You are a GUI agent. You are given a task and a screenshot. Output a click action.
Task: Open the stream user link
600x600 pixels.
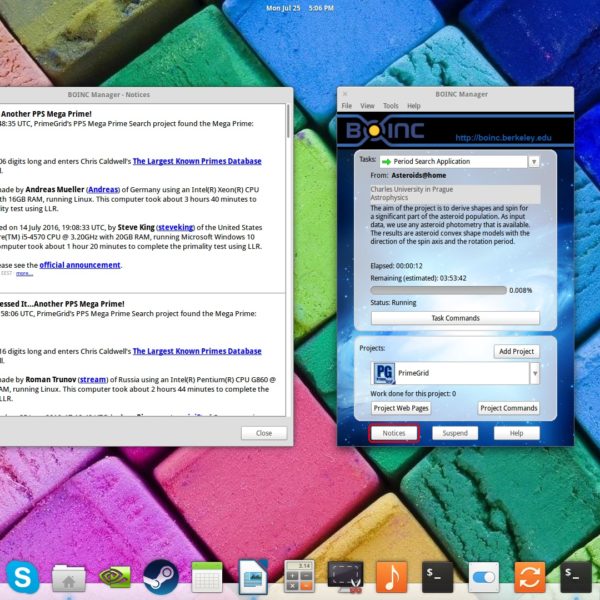tap(93, 380)
